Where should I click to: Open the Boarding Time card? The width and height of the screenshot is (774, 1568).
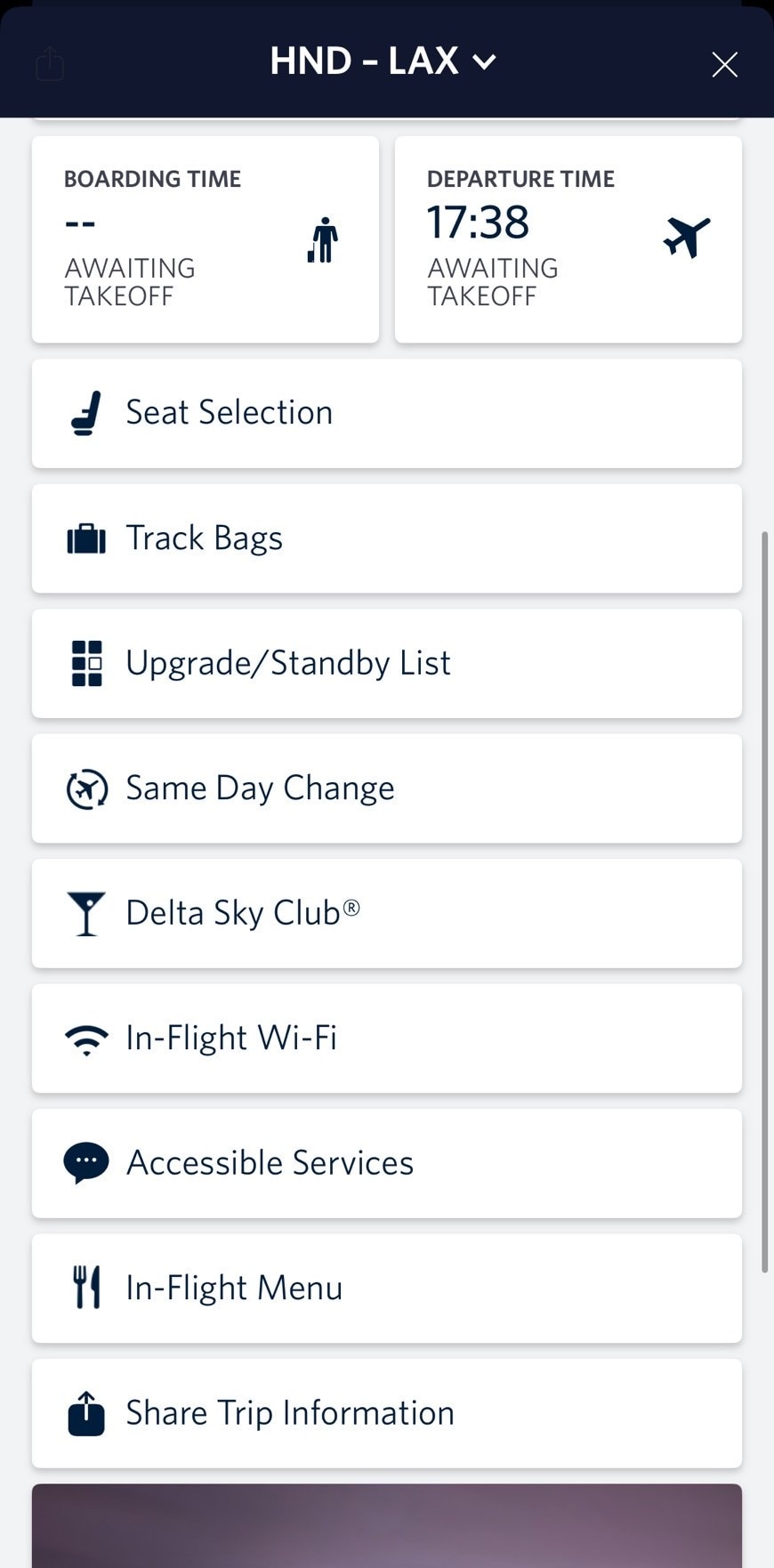click(x=206, y=239)
